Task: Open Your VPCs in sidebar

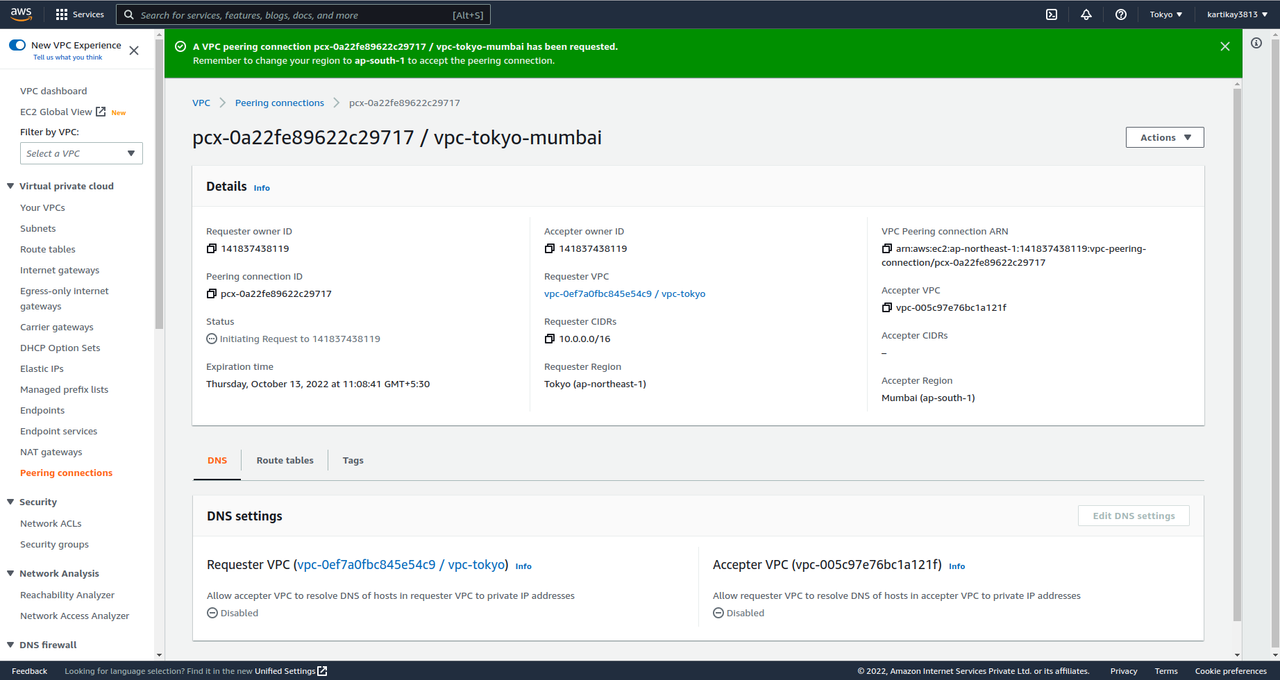Action: [42, 208]
